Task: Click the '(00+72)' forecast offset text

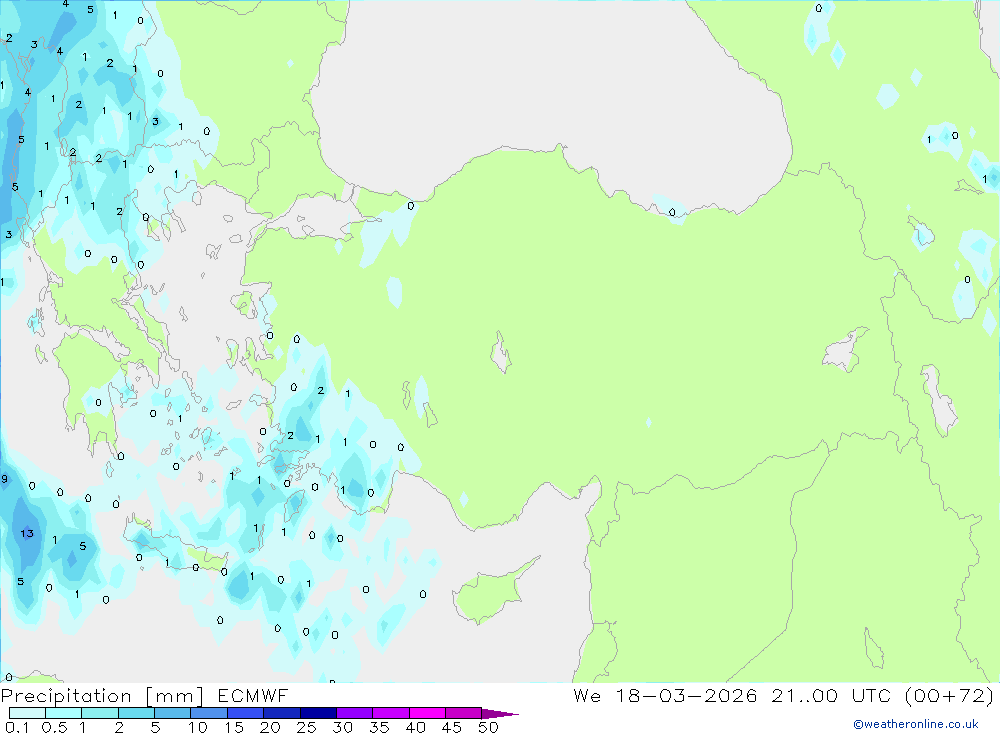Action: pos(950,696)
